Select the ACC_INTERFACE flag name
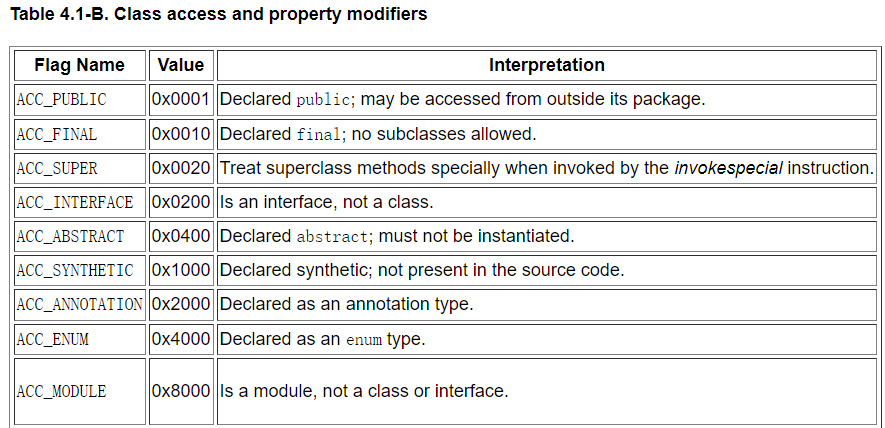This screenshot has width=885, height=428. click(75, 202)
